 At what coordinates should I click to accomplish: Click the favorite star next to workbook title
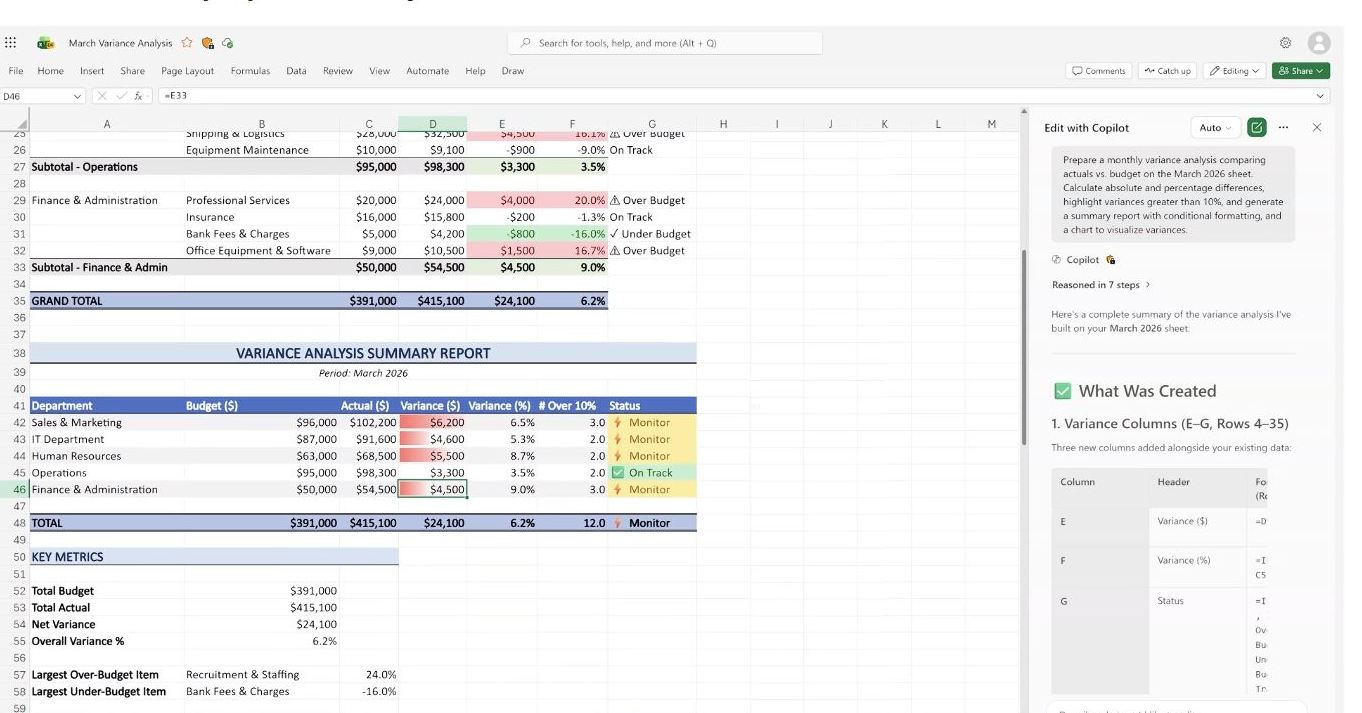pyautogui.click(x=186, y=43)
